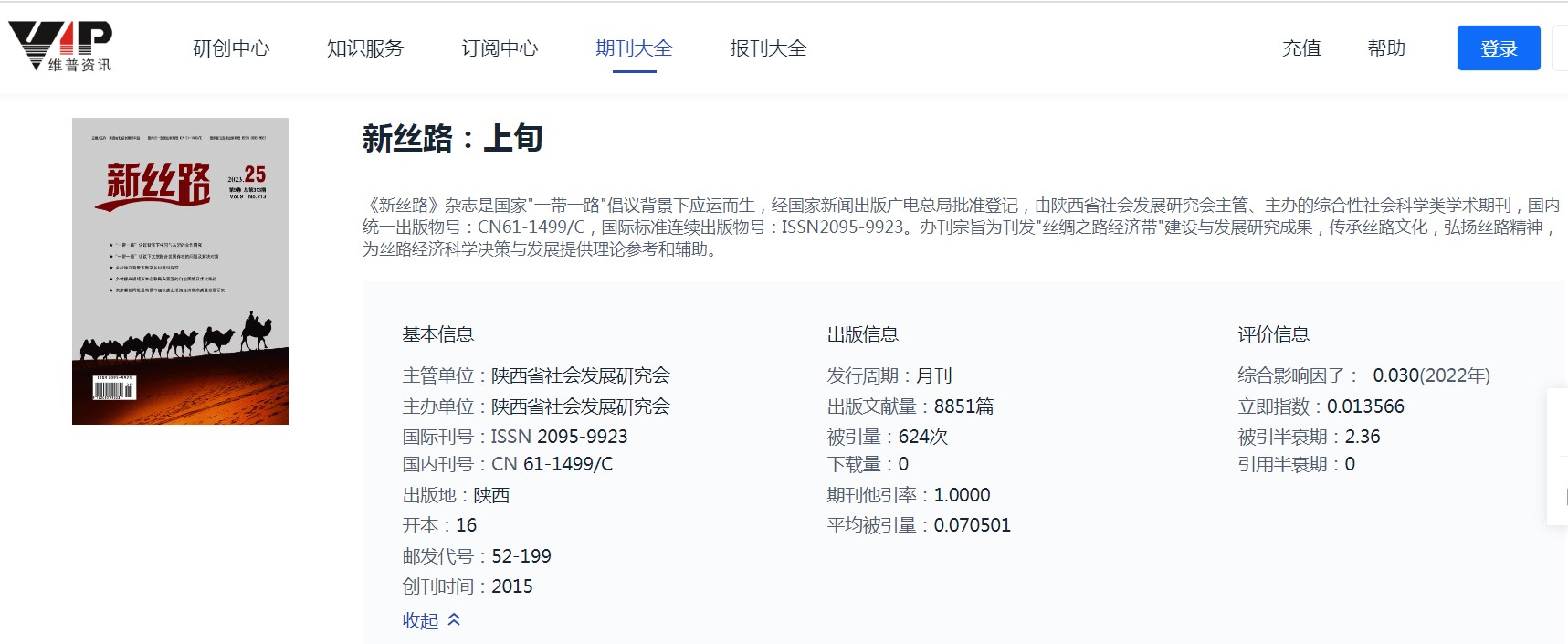The width and height of the screenshot is (1568, 644).
Task: Click the 开本 value 16
Action: (x=467, y=525)
